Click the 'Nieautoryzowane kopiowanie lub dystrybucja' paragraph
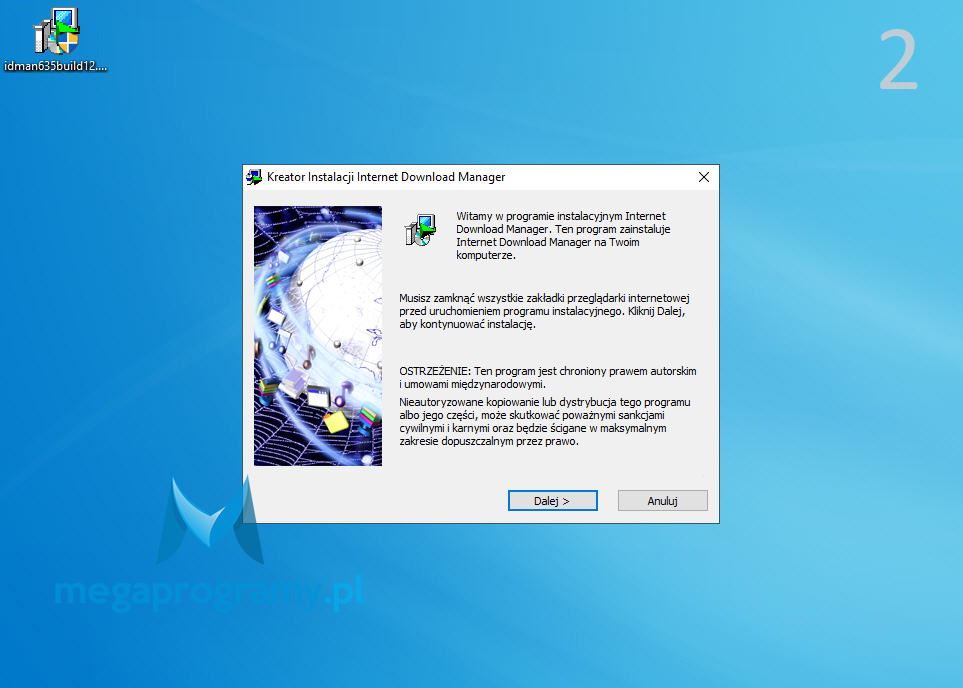The width and height of the screenshot is (963, 688). pos(545,422)
